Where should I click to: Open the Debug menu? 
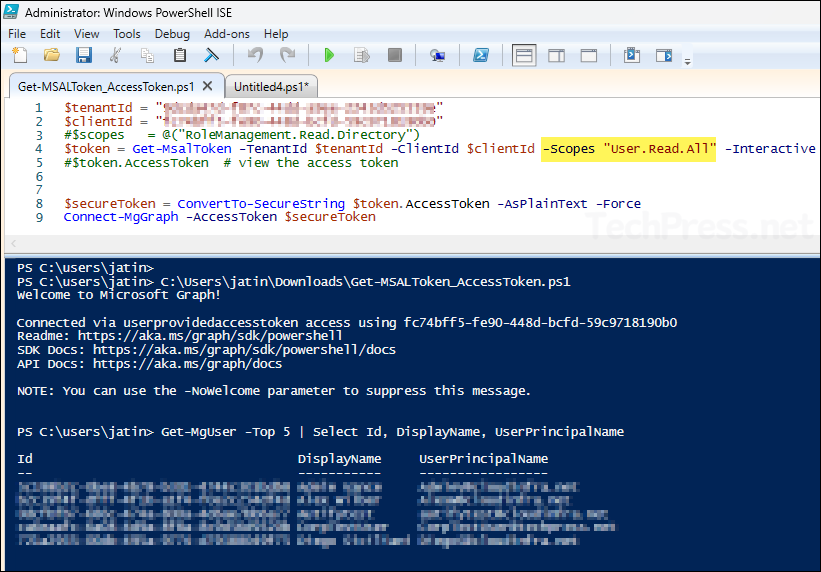(x=172, y=33)
